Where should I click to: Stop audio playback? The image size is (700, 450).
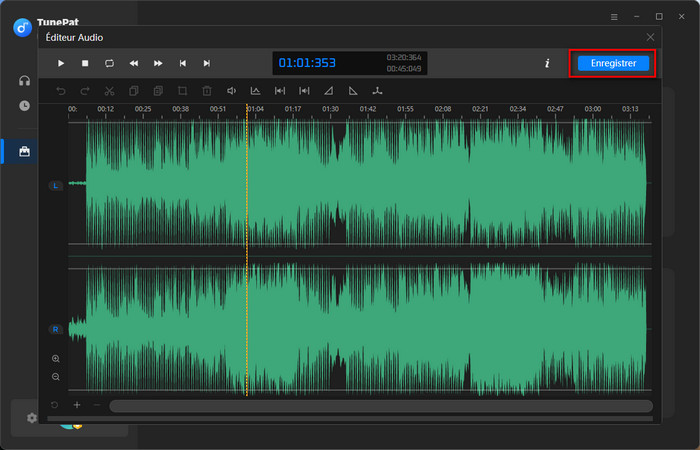click(x=85, y=63)
